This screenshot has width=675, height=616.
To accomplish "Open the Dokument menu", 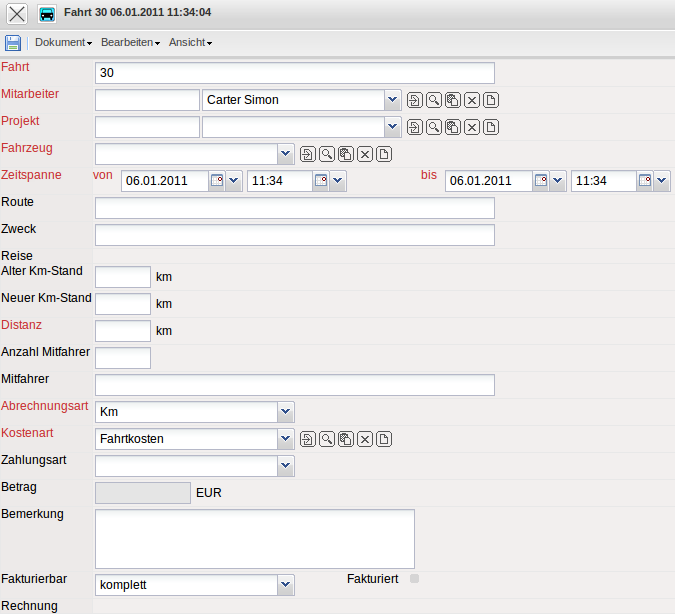I will coord(63,43).
